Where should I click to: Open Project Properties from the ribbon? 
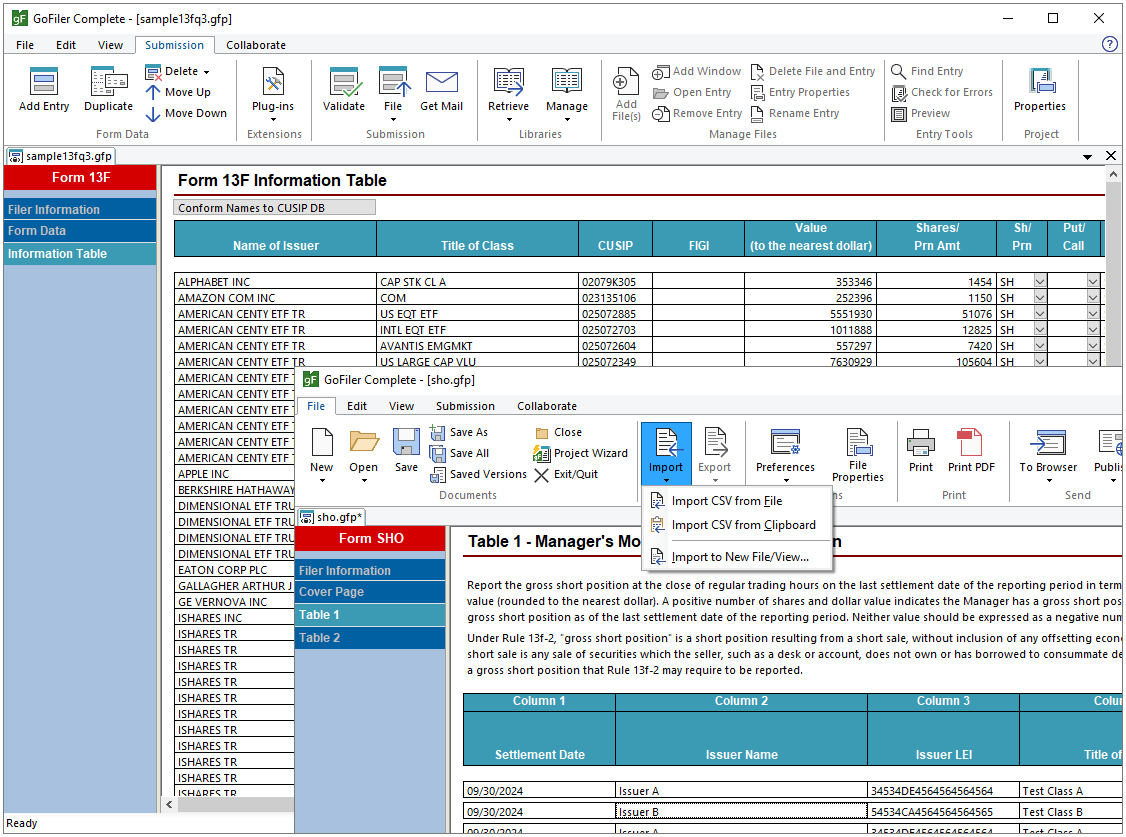coord(1039,89)
